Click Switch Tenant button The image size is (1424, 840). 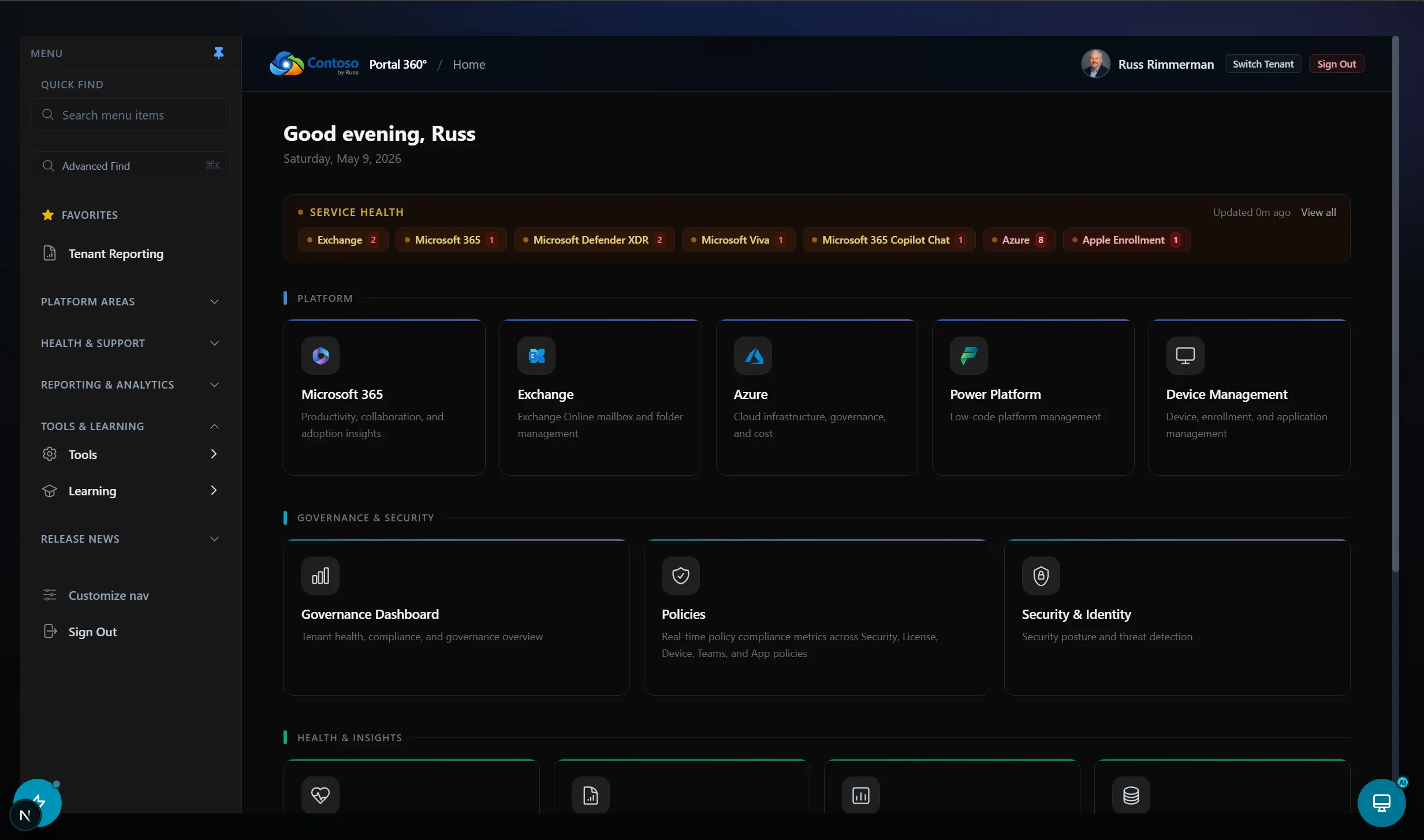1263,64
